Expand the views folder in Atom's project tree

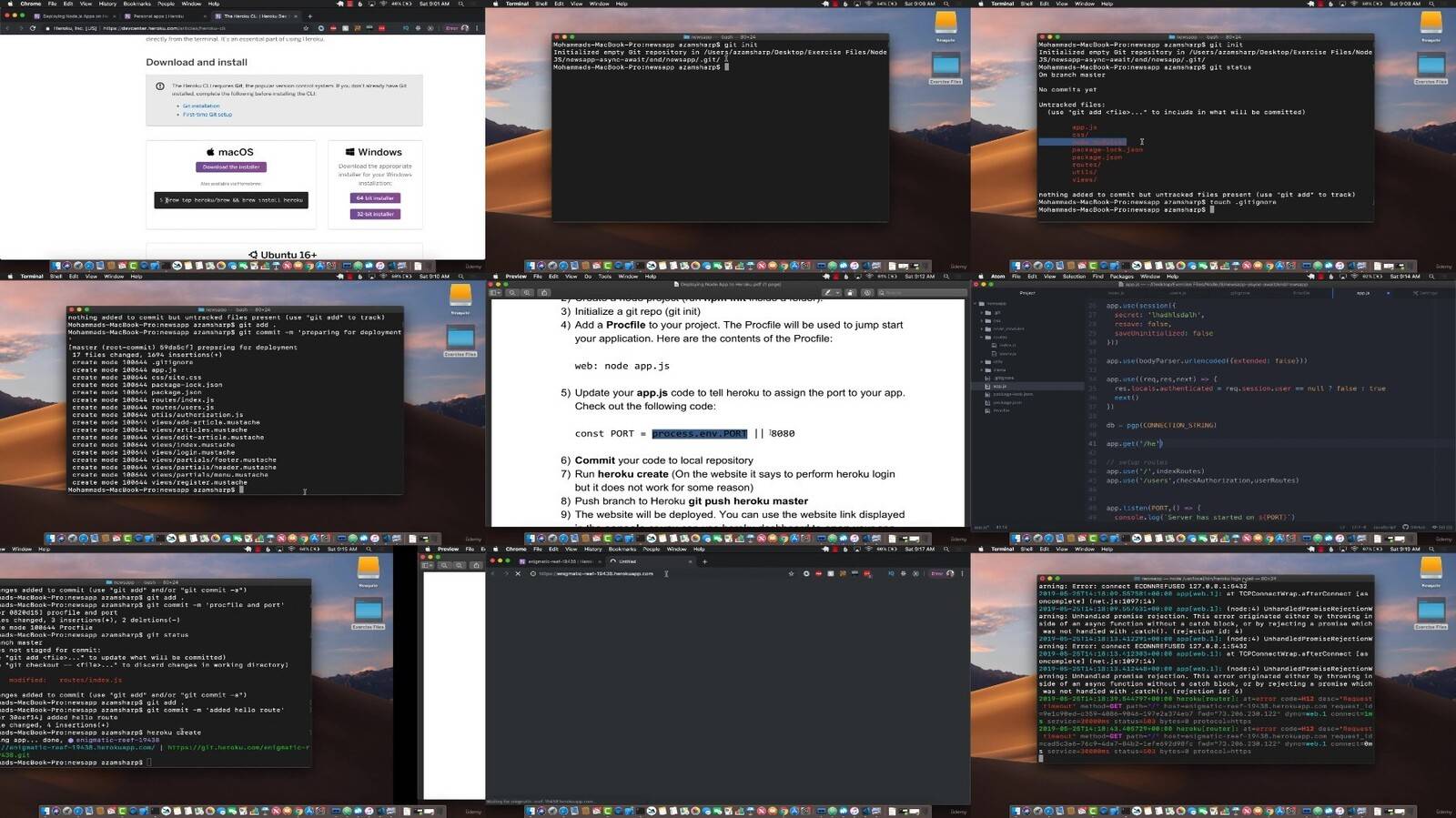pyautogui.click(x=981, y=370)
